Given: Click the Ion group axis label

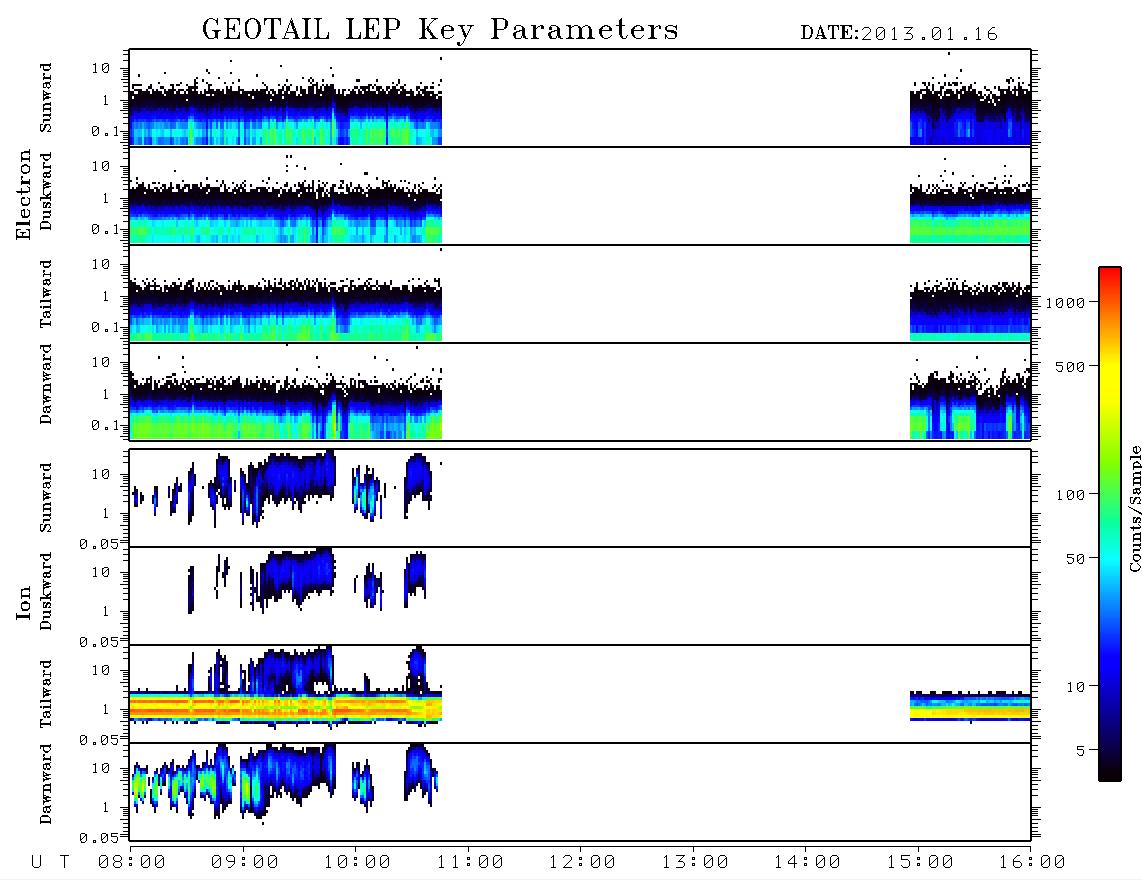Looking at the screenshot, I should pyautogui.click(x=24, y=602).
